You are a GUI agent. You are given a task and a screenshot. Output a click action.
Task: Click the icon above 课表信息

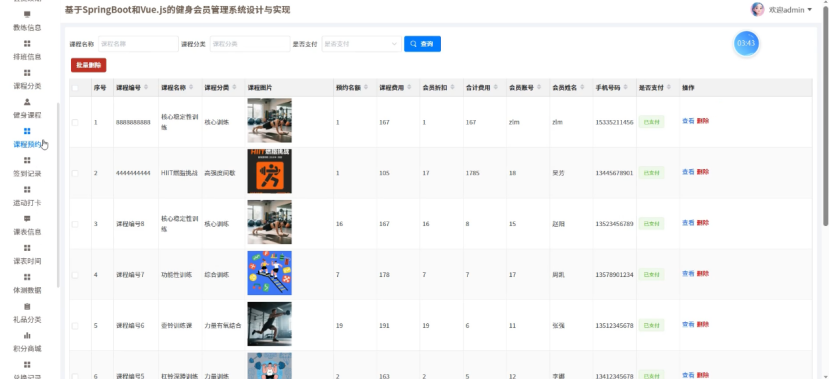27,218
